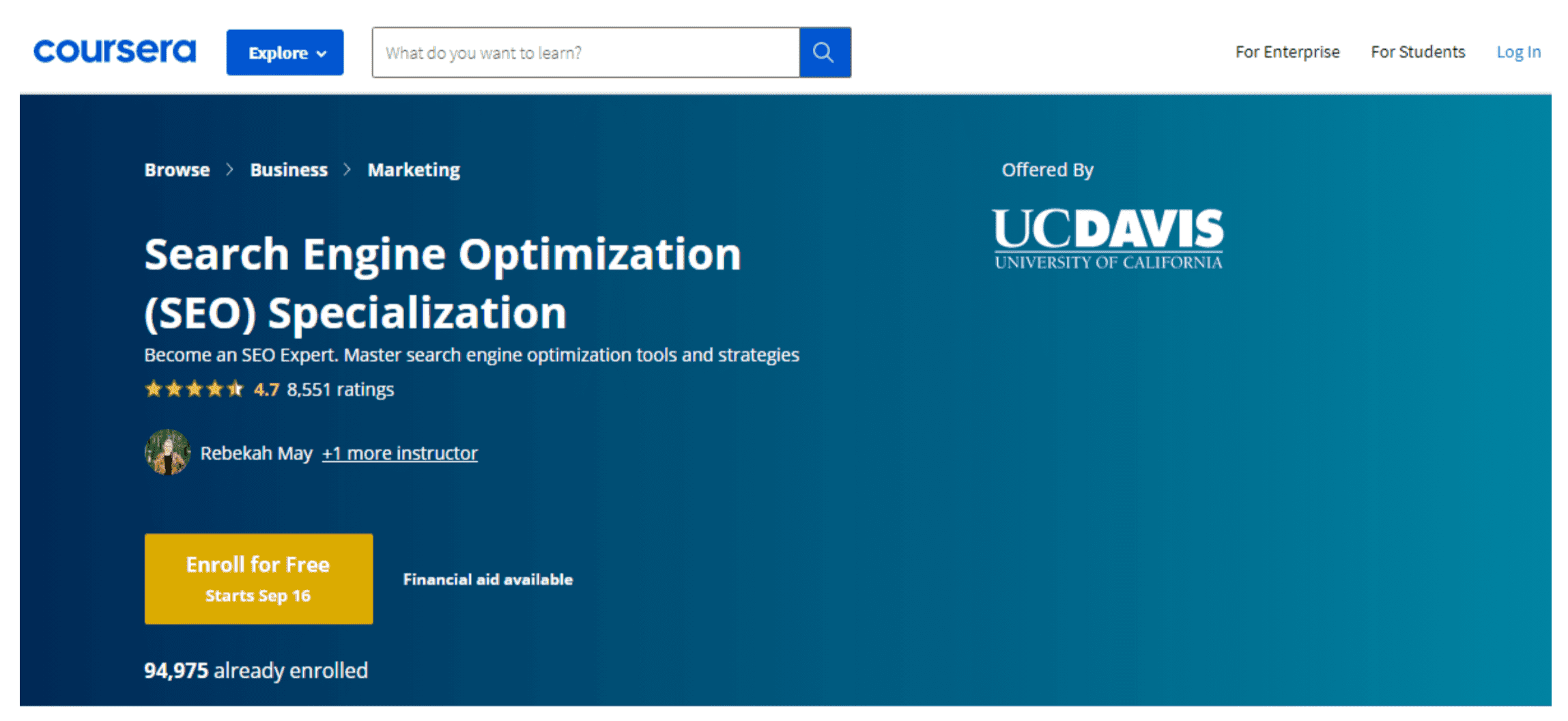Click the Financial aid available link
1568x721 pixels.
(x=487, y=580)
